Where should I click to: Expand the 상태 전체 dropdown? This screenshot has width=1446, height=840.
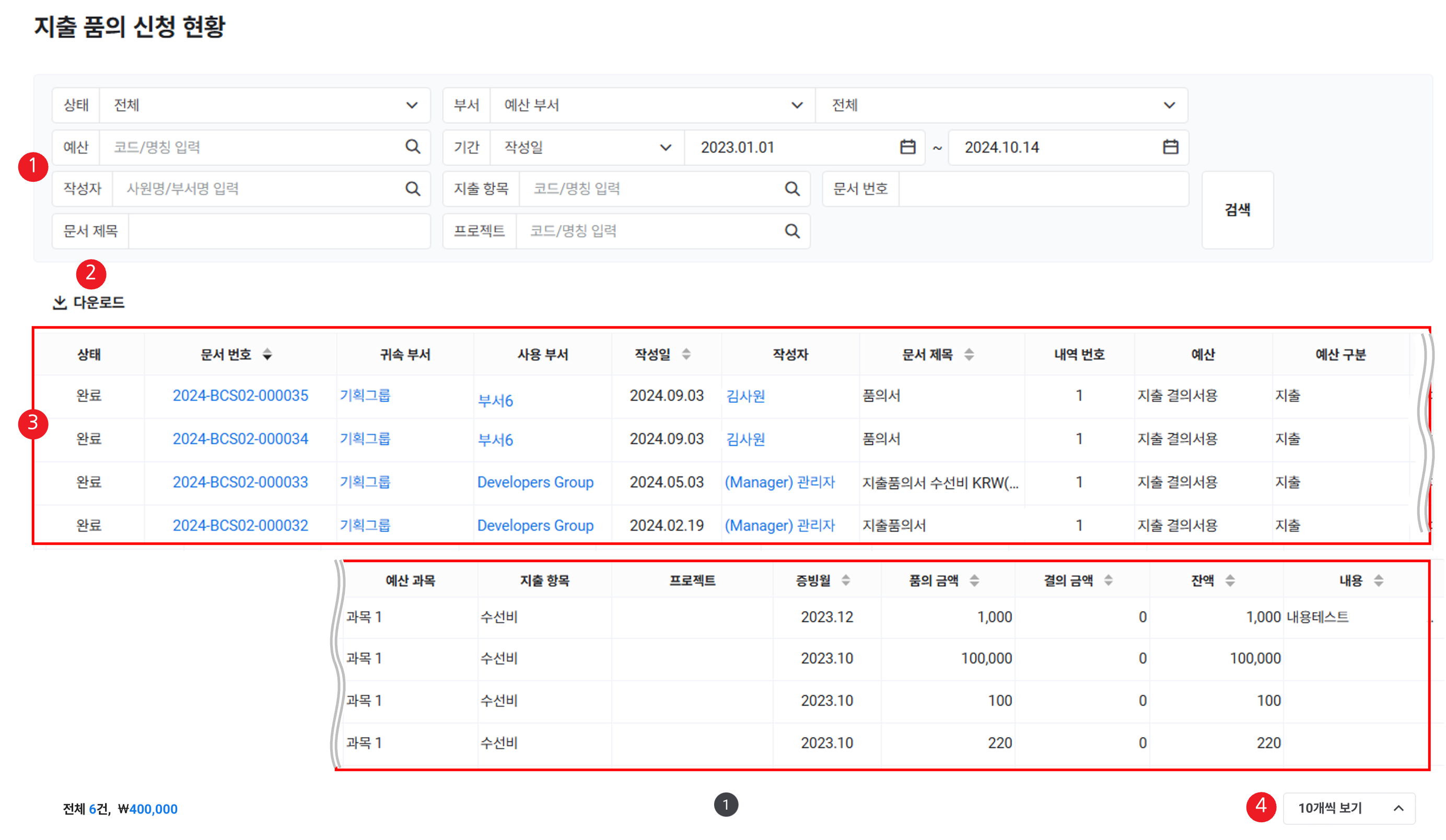click(412, 106)
